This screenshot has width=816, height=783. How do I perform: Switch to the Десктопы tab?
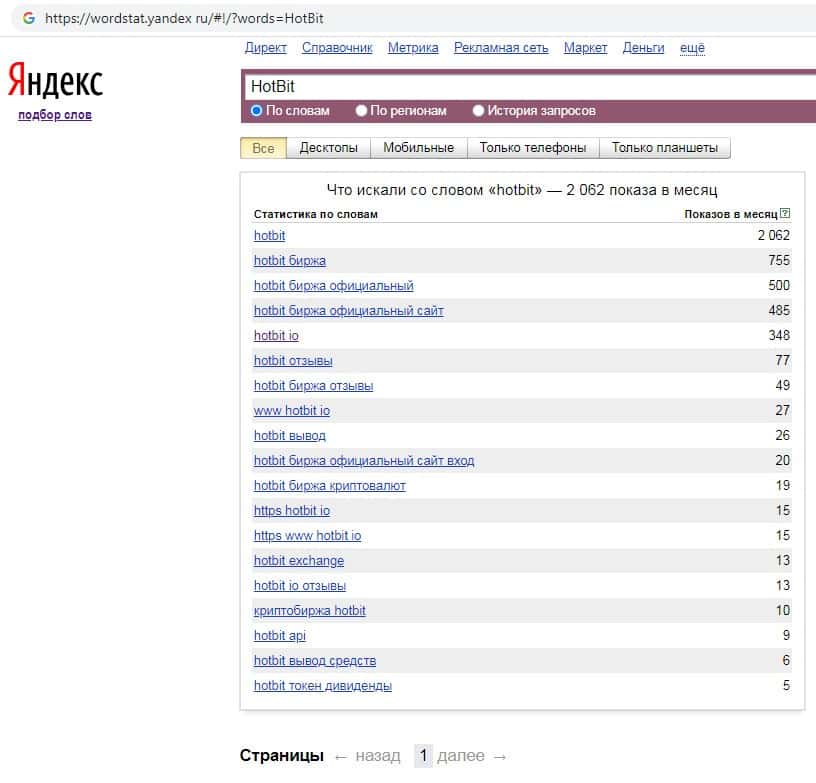coord(328,148)
